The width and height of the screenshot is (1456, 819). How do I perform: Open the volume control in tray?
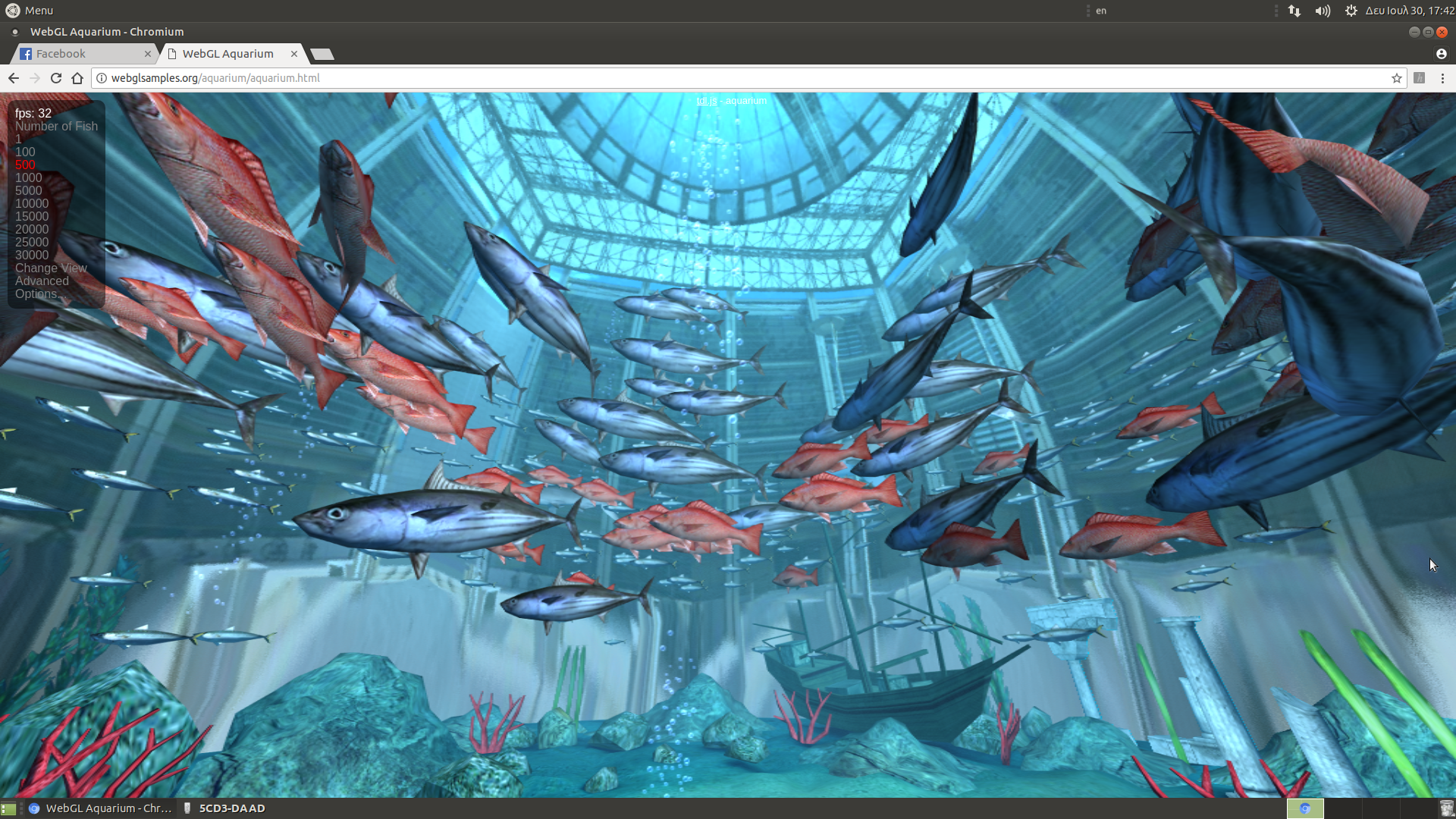[1323, 11]
